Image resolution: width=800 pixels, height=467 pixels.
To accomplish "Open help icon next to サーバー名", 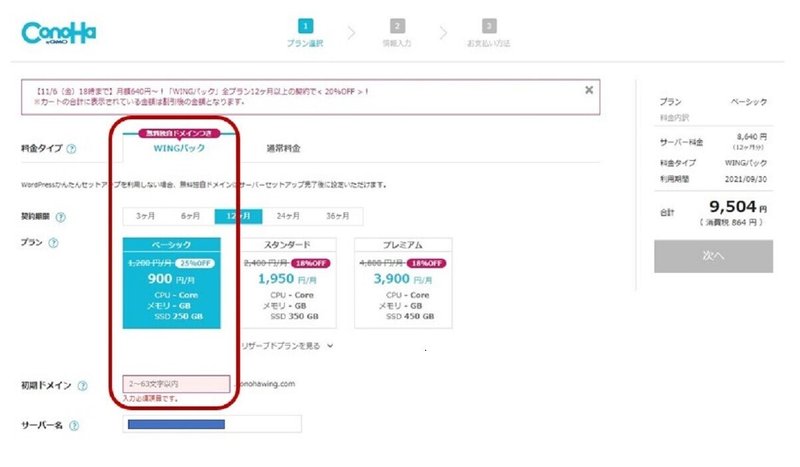I will (74, 426).
